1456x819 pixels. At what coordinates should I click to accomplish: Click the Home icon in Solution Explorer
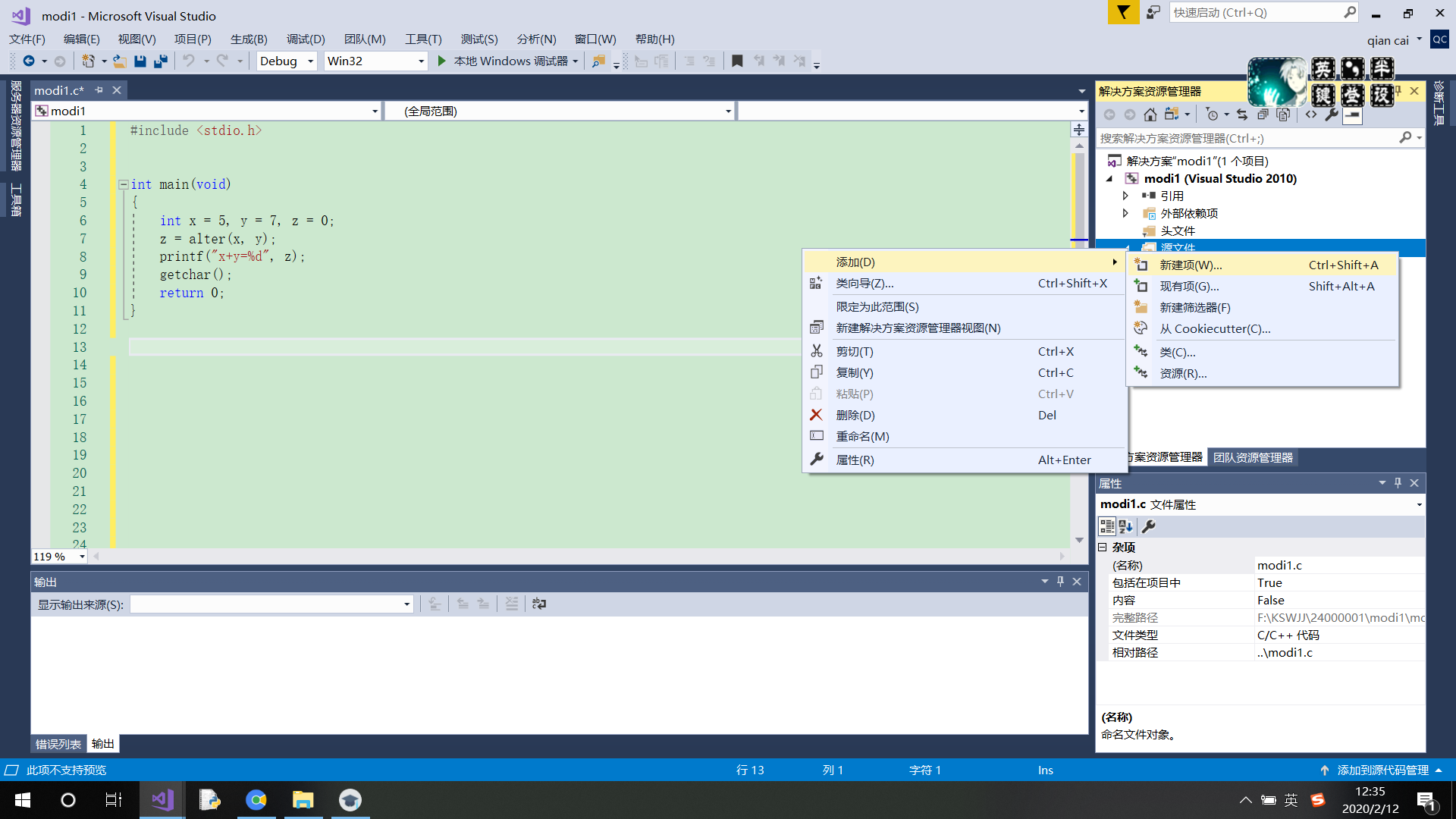click(x=1150, y=115)
